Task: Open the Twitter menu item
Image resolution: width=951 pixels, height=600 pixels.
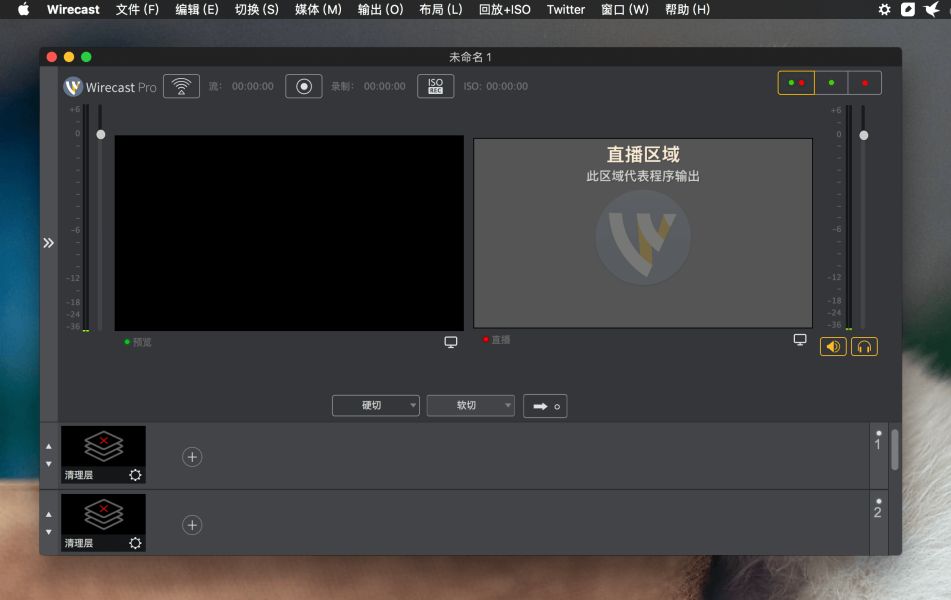Action: (x=566, y=9)
